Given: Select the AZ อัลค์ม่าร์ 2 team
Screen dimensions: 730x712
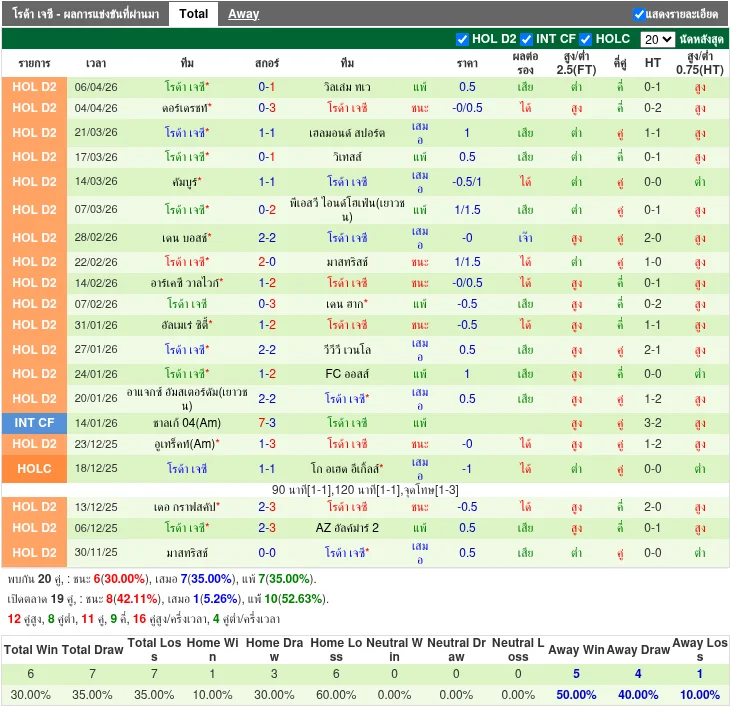Looking at the screenshot, I should (x=347, y=528).
